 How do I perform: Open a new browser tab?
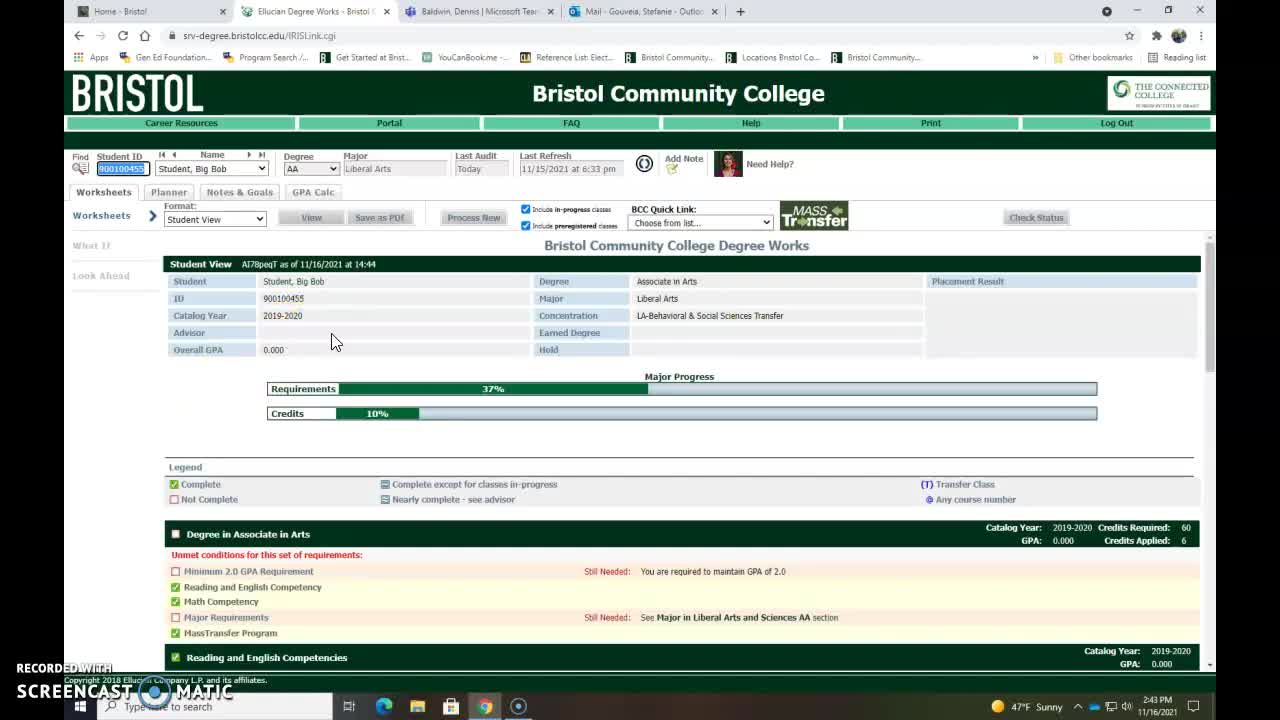(740, 11)
